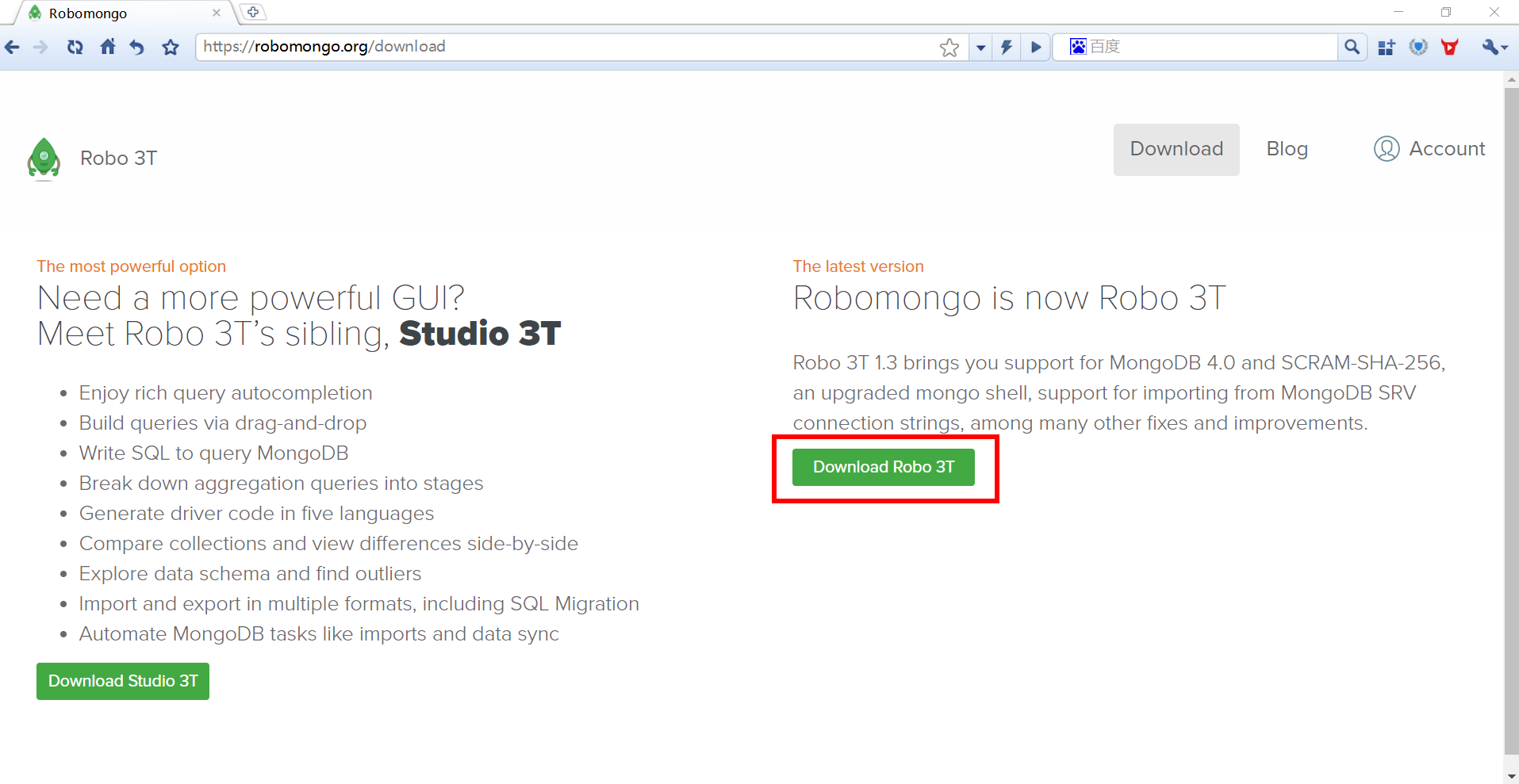Click the Account user avatar icon
Screen dimensions: 1519x784
pyautogui.click(x=1387, y=149)
